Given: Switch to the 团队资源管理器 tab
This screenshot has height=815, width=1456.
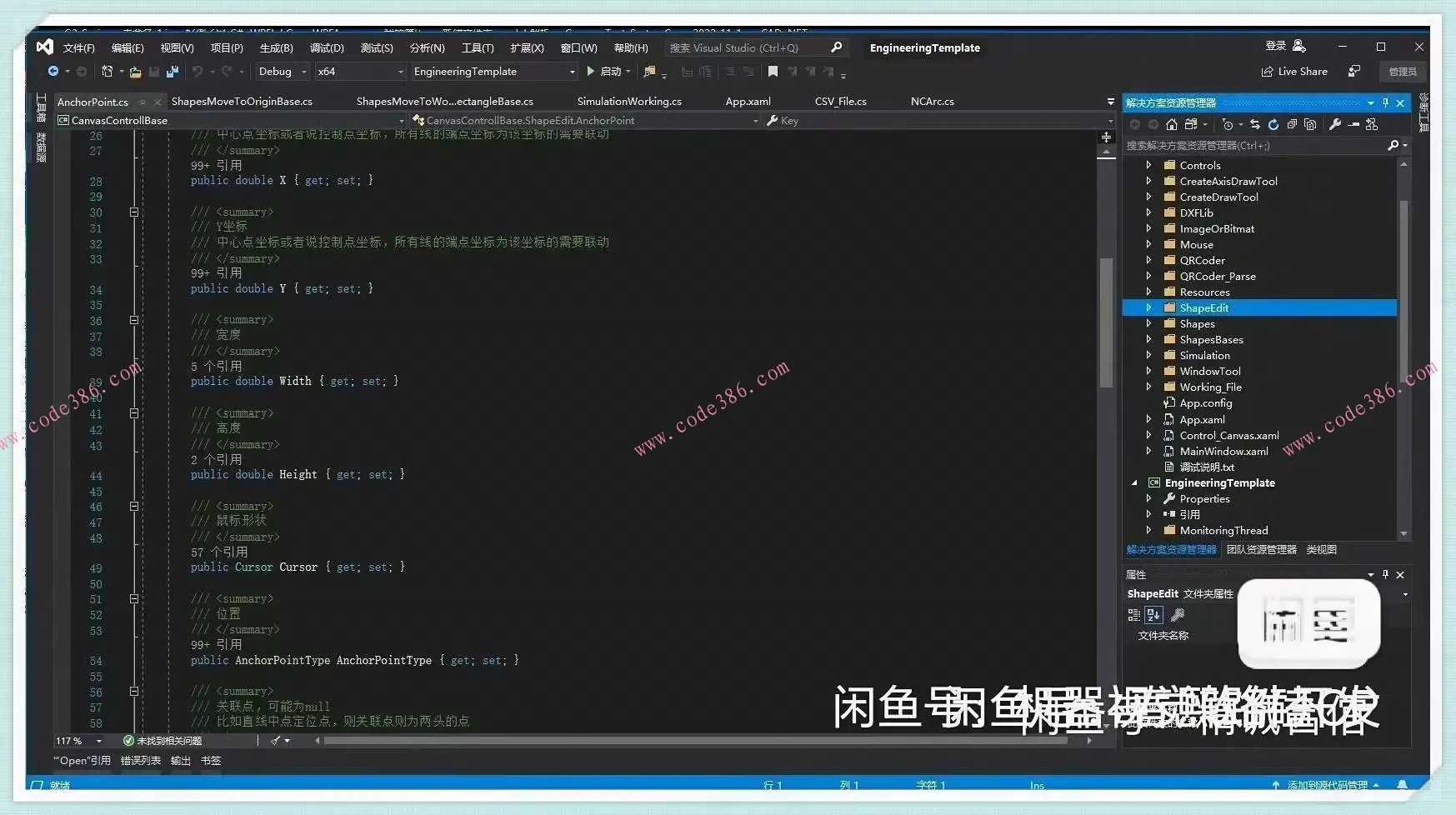Looking at the screenshot, I should click(1262, 550).
